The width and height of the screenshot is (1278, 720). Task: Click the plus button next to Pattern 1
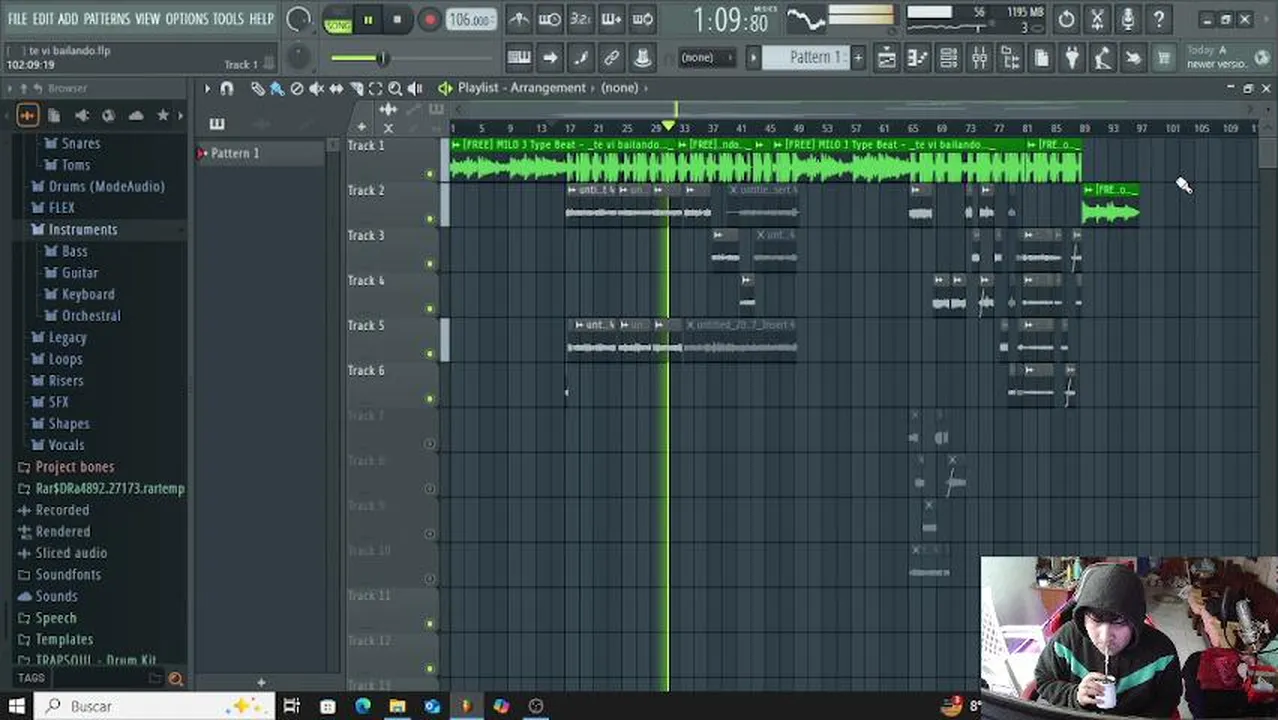pos(857,57)
